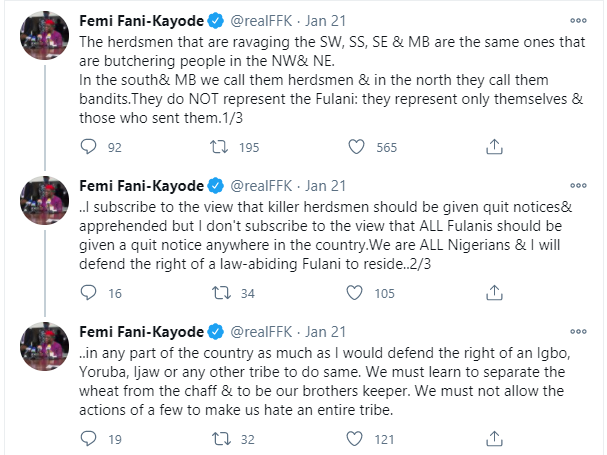
Task: Reply to the first tweet about herdsmen
Action: (88, 148)
